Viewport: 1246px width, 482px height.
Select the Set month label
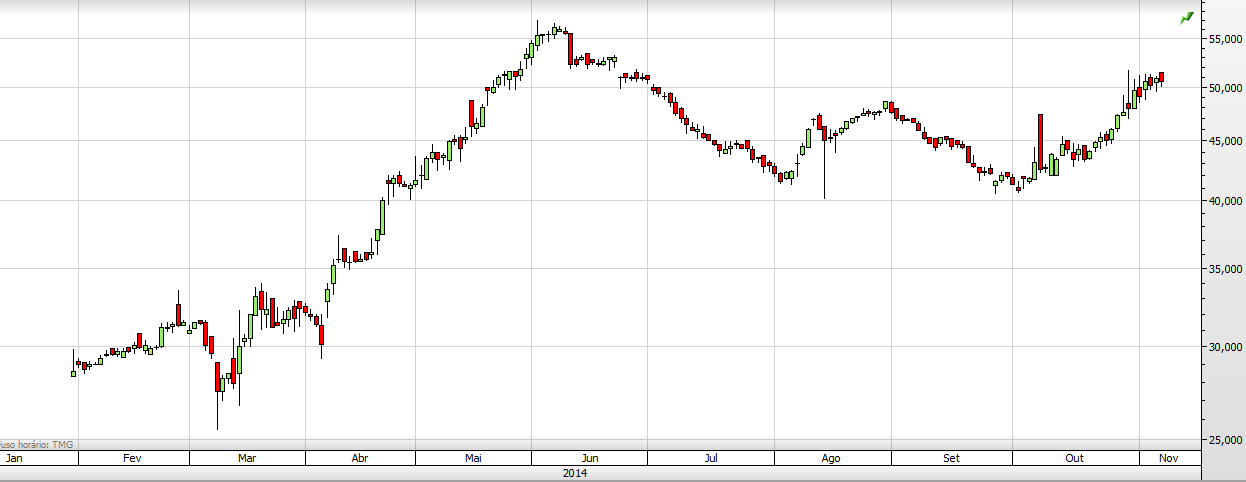[x=951, y=458]
